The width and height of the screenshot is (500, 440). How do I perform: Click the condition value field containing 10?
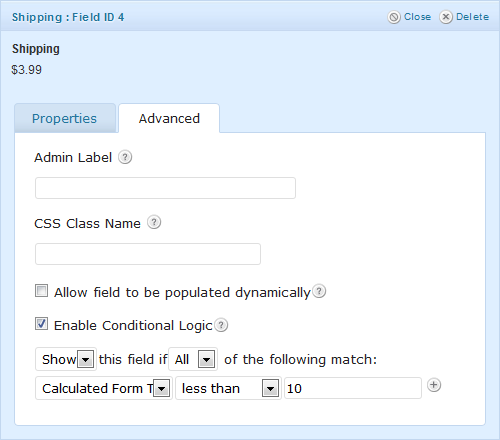(x=353, y=388)
